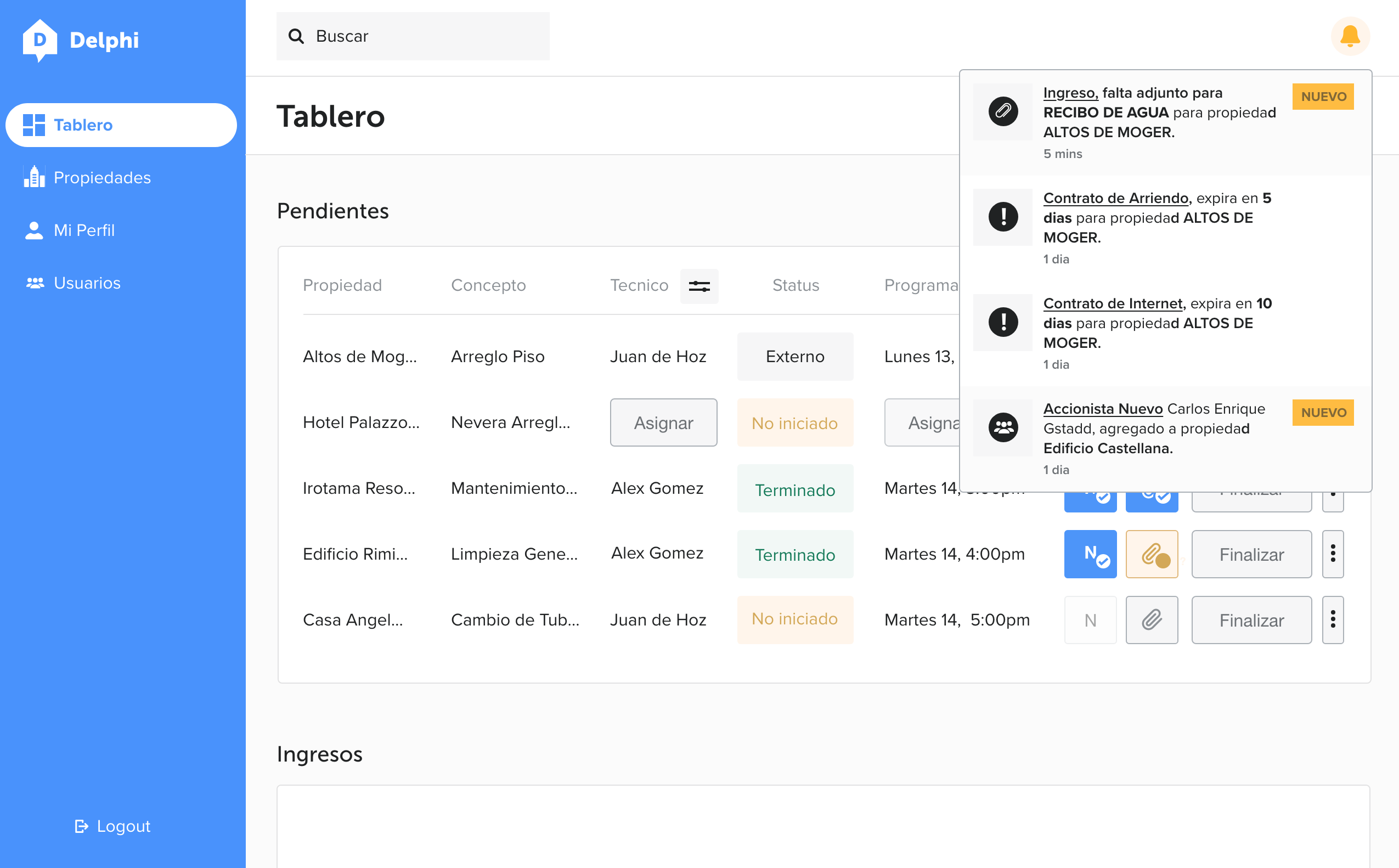Click the notification bell icon

(1350, 36)
